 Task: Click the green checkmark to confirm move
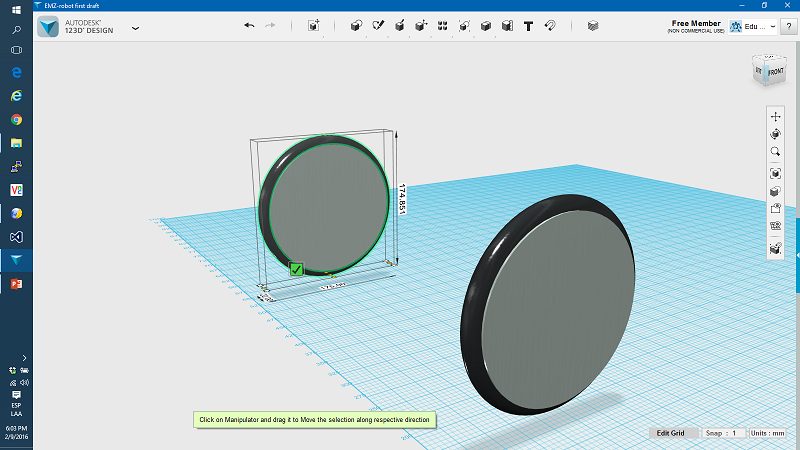[x=296, y=269]
